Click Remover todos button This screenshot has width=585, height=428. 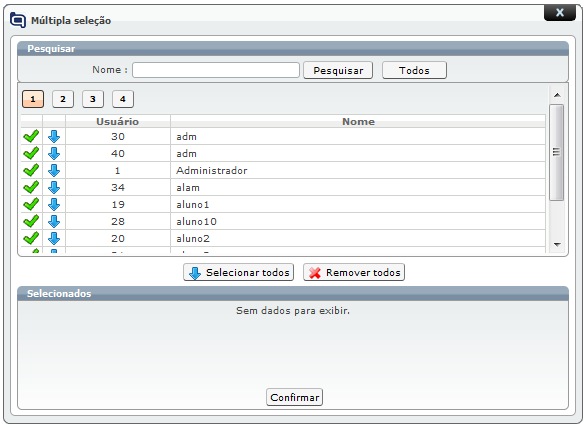[354, 272]
